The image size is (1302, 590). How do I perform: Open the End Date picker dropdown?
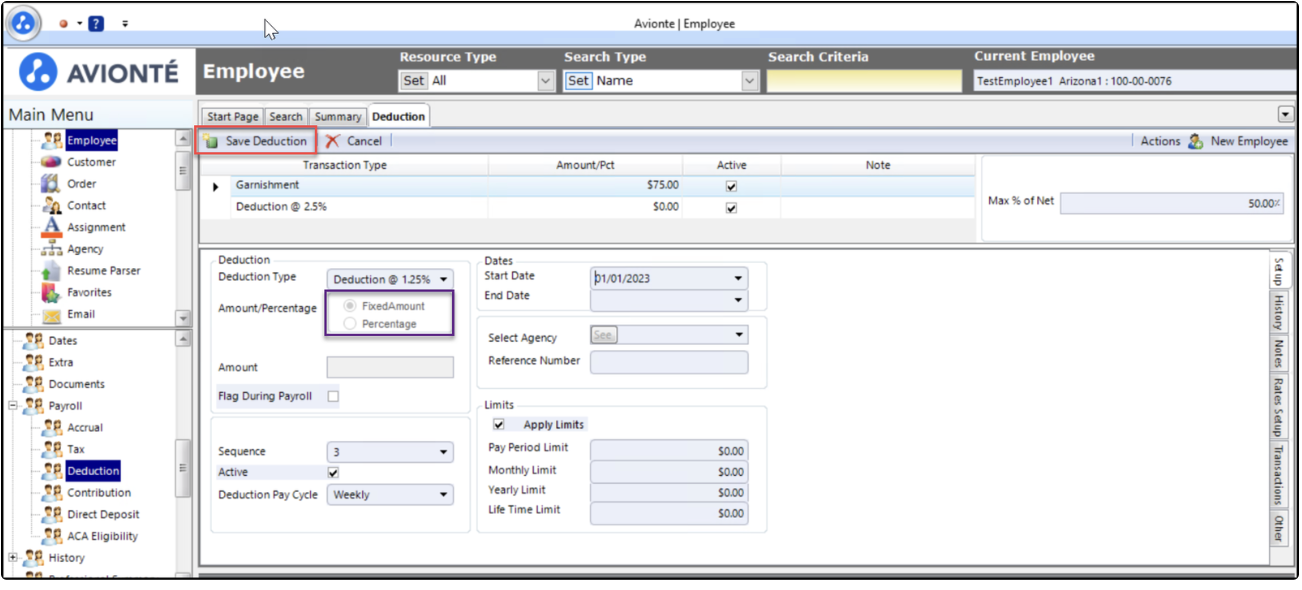(739, 300)
